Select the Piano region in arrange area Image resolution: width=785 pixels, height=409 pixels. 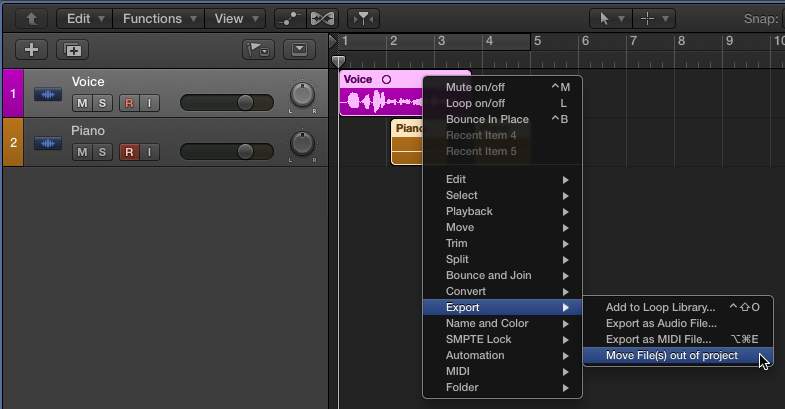[407, 142]
